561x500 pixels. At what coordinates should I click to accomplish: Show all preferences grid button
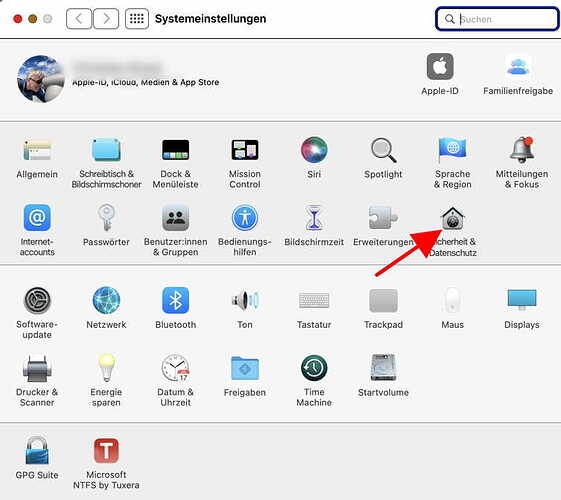(x=137, y=19)
